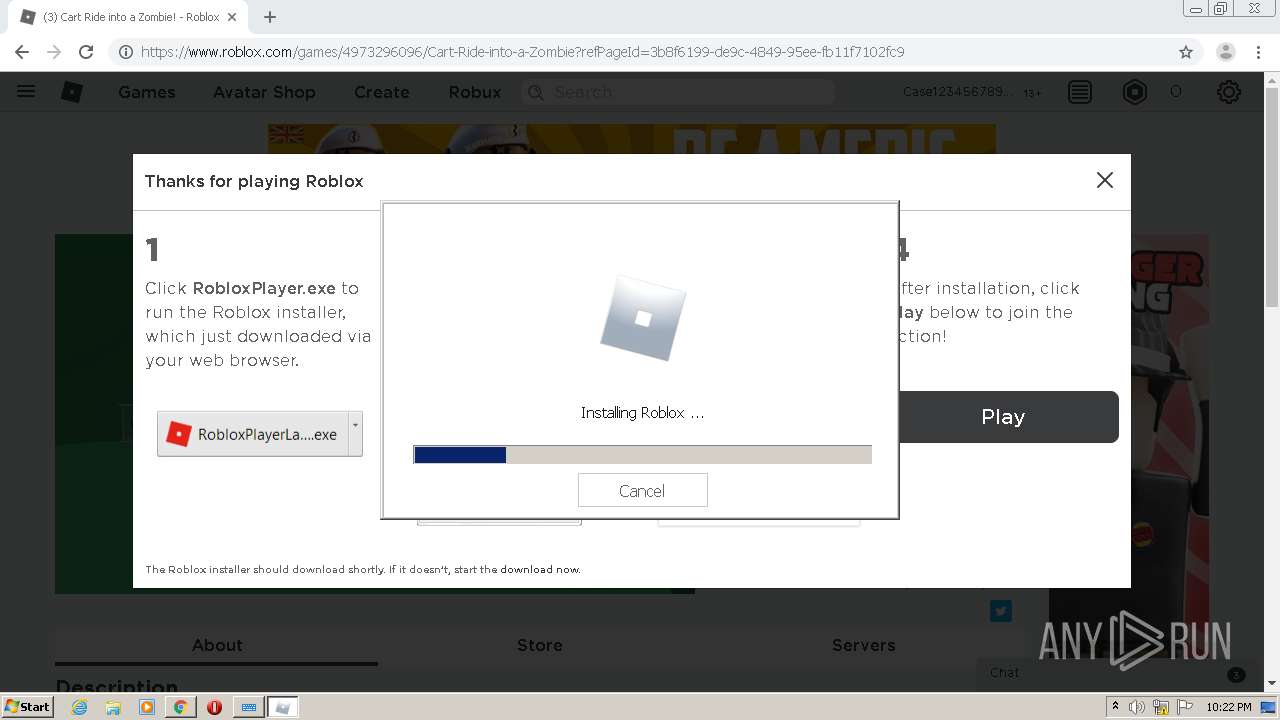1280x720 pixels.
Task: Open the on-screen keyboard taskbar item
Action: click(249, 707)
